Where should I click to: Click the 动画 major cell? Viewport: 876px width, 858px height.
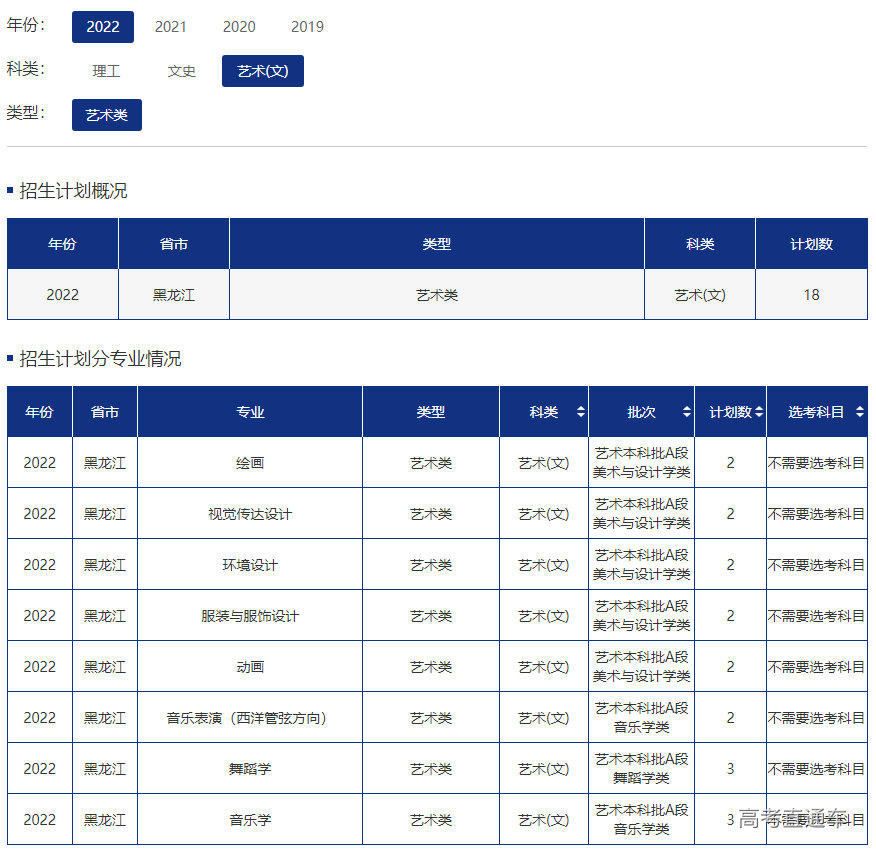point(250,667)
